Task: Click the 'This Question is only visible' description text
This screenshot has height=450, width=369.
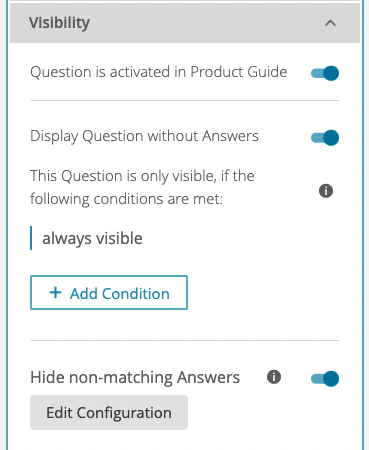Action: 142,187
